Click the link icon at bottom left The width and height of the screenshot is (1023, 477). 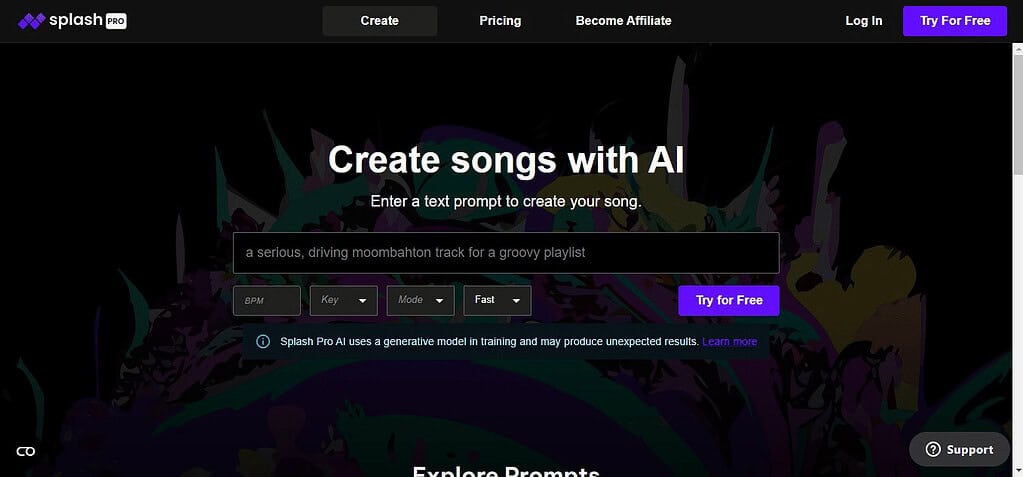coord(25,451)
